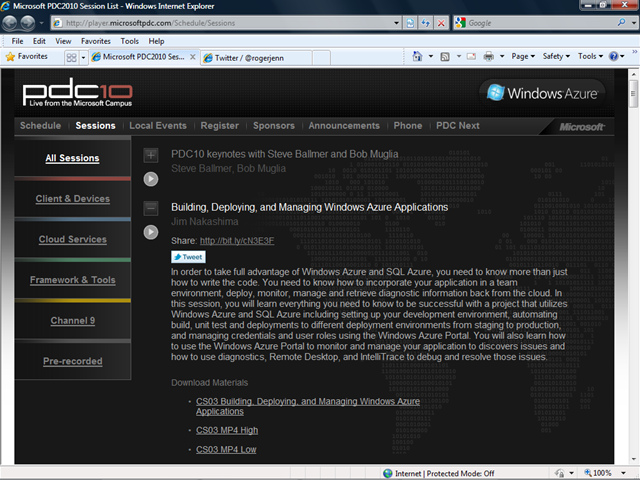Click the Print icon
The width and height of the screenshot is (640, 480).
point(489,56)
